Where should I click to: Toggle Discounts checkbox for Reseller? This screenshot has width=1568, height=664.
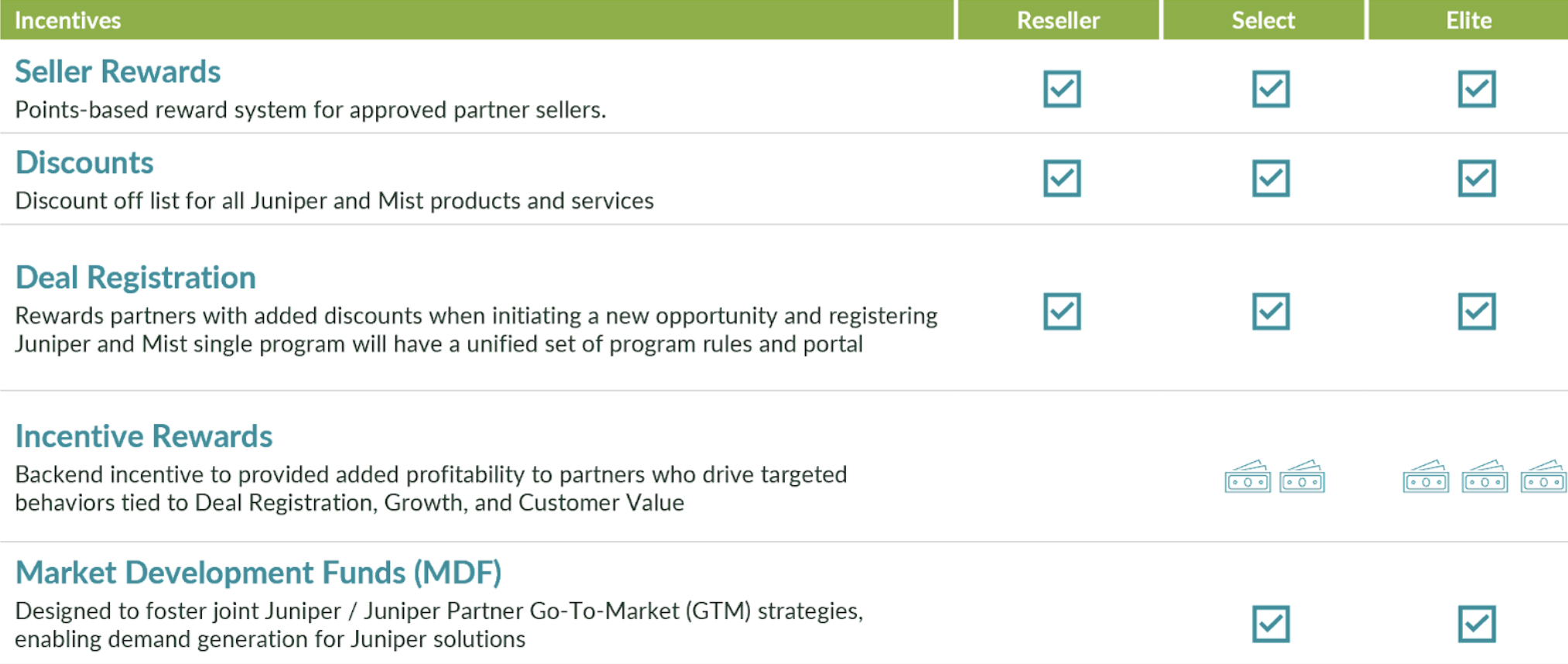[x=1062, y=179]
